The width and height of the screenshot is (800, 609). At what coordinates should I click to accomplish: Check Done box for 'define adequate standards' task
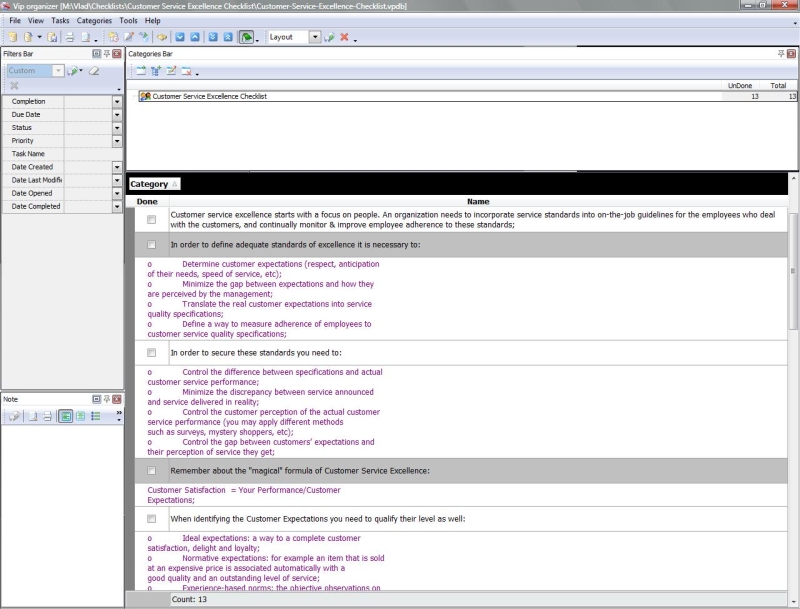click(152, 244)
